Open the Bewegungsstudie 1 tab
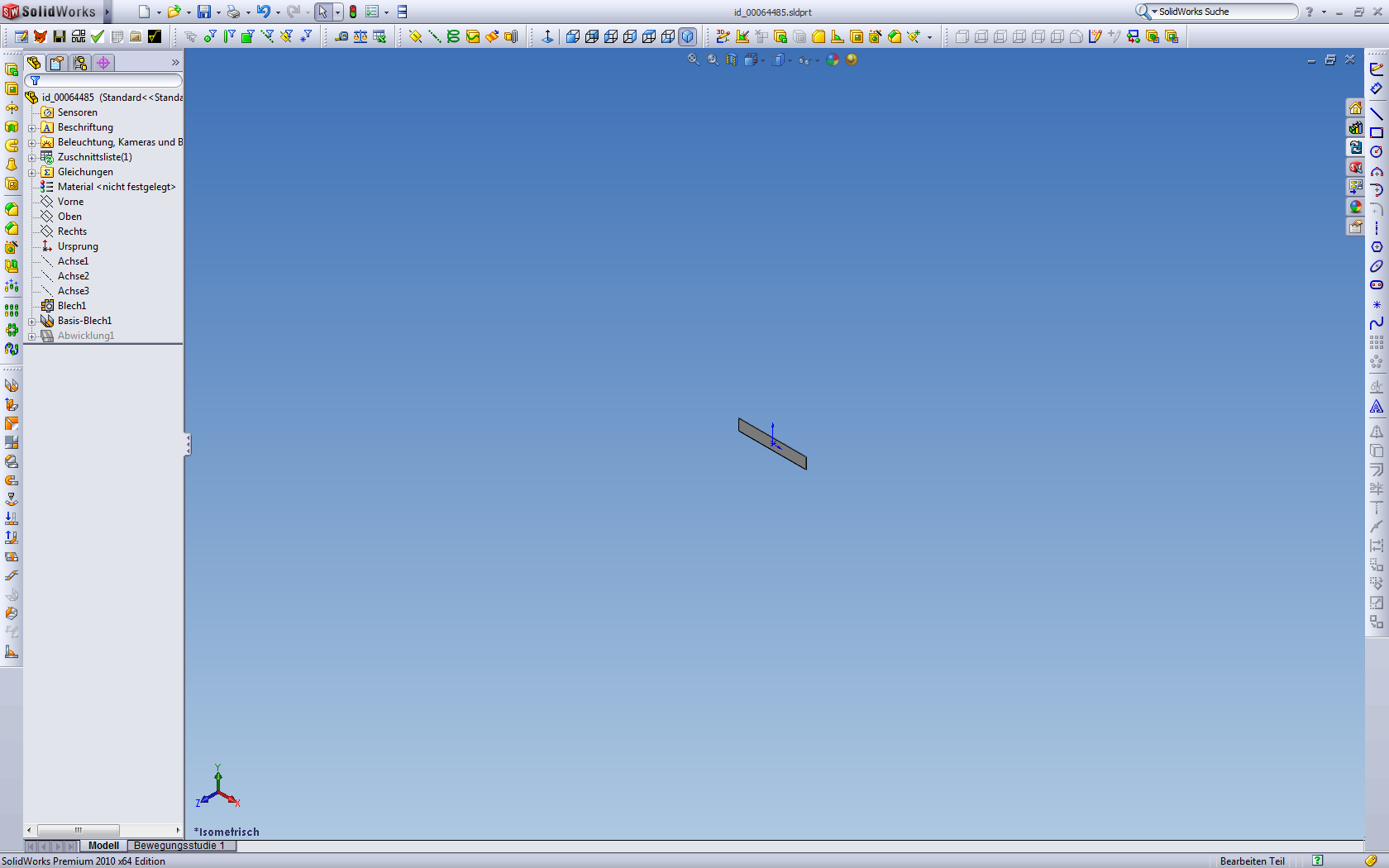The image size is (1389, 868). [179, 846]
